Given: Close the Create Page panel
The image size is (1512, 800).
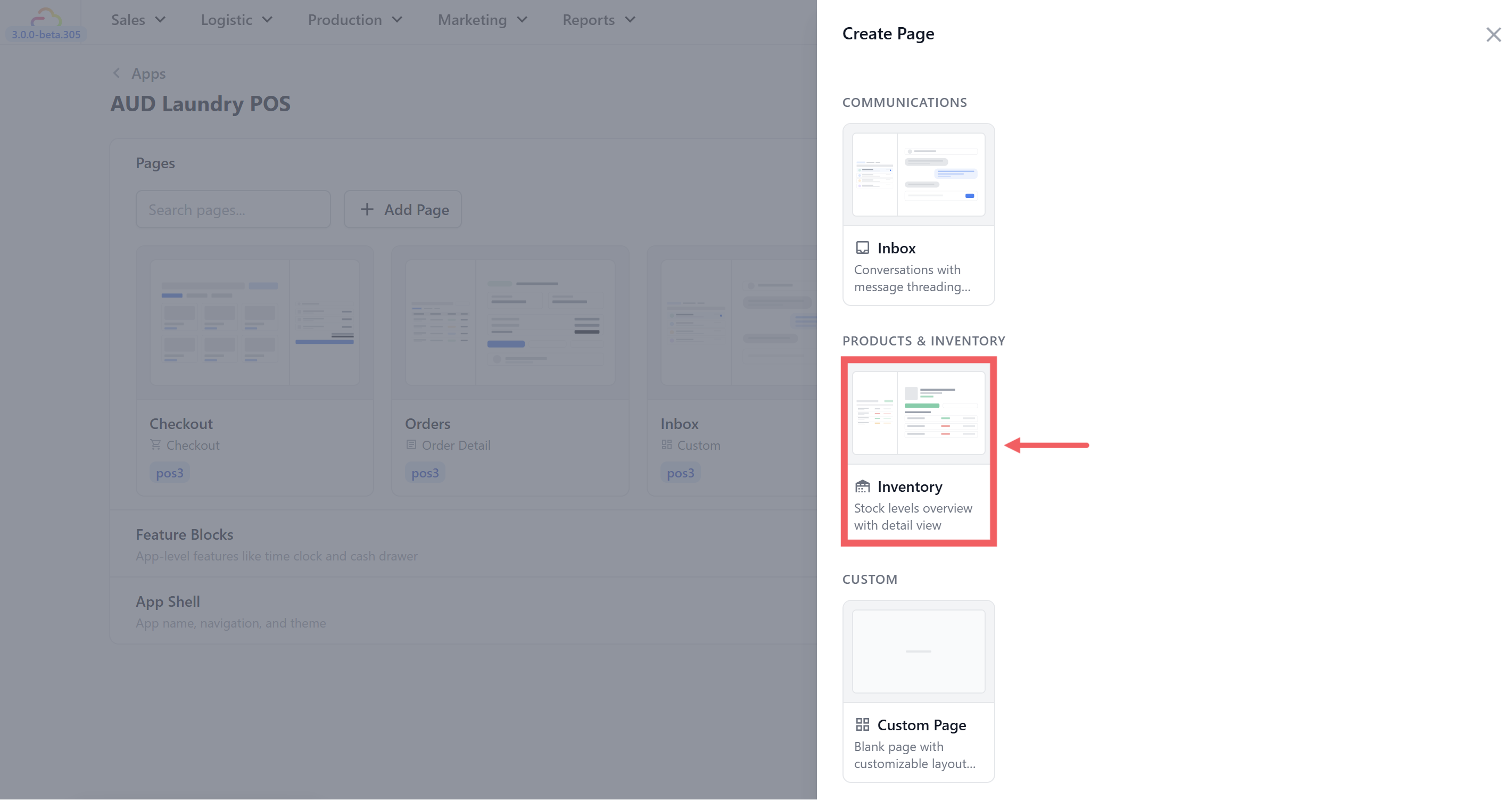Looking at the screenshot, I should point(1493,35).
